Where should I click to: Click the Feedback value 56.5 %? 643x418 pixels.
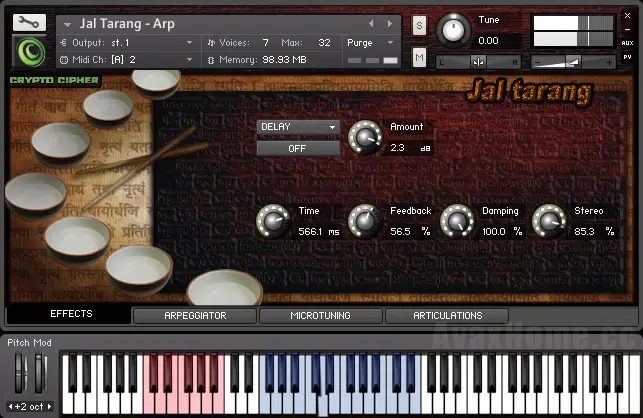[410, 232]
